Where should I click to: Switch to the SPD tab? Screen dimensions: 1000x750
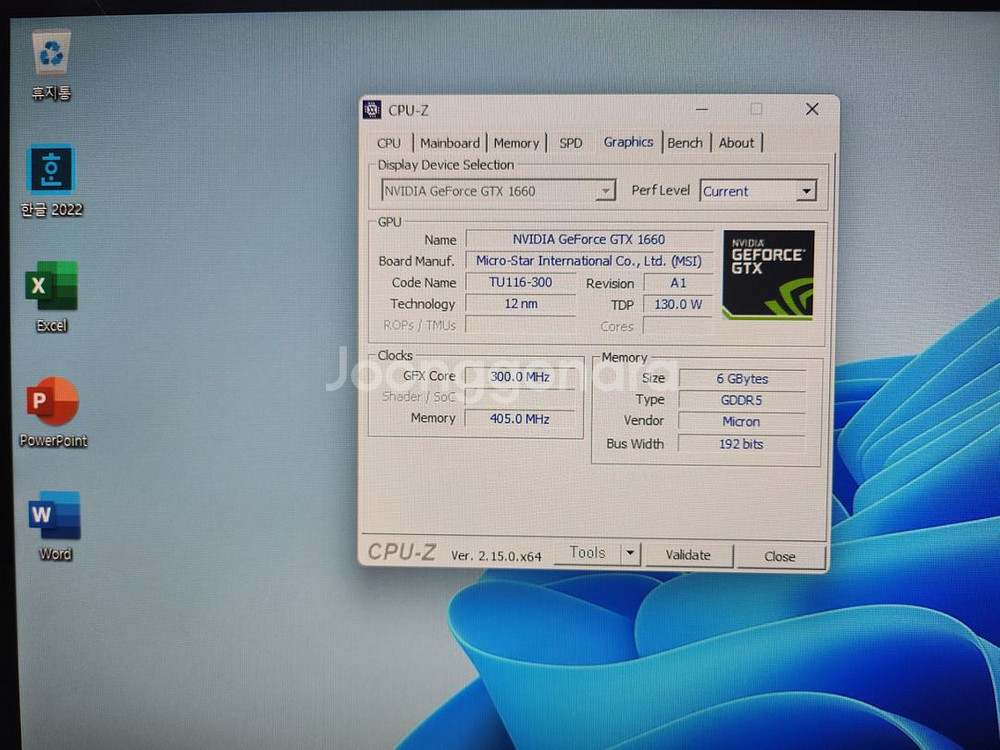click(571, 143)
